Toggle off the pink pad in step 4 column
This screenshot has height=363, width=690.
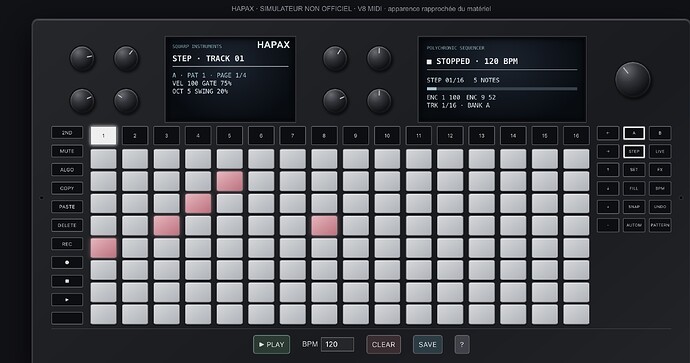(198, 203)
